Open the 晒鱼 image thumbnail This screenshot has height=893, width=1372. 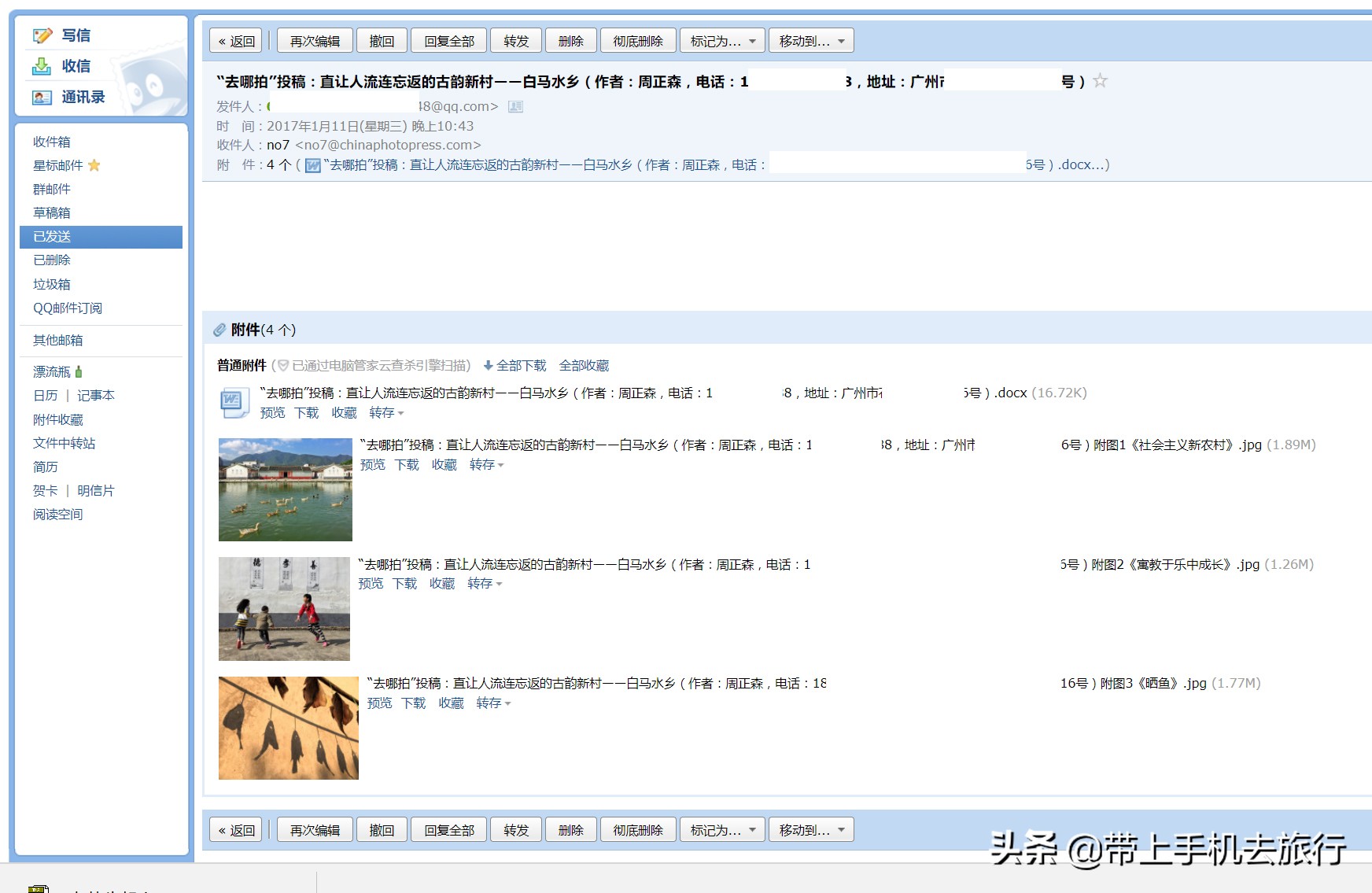tap(289, 727)
